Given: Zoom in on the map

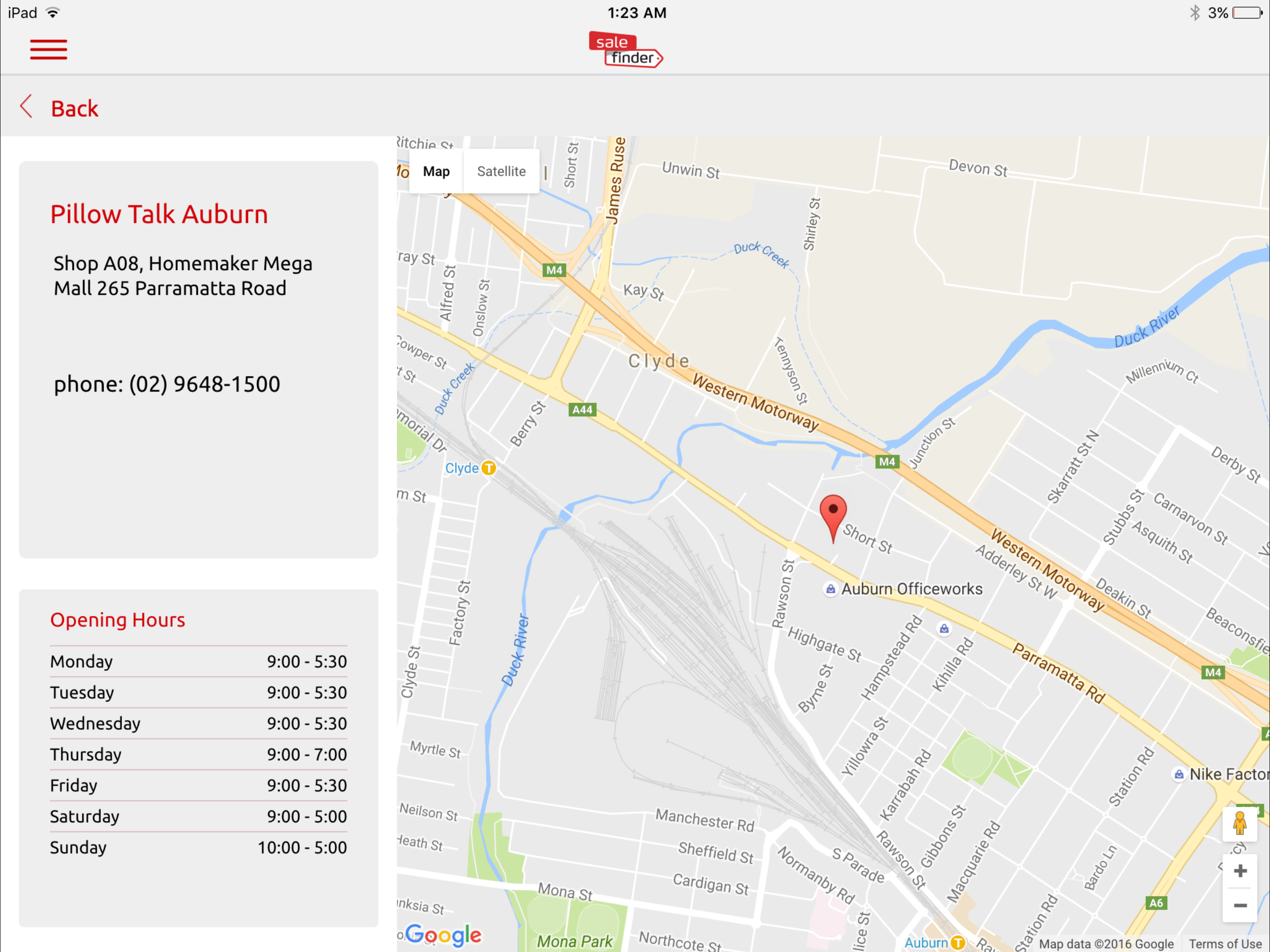Looking at the screenshot, I should pos(1240,871).
